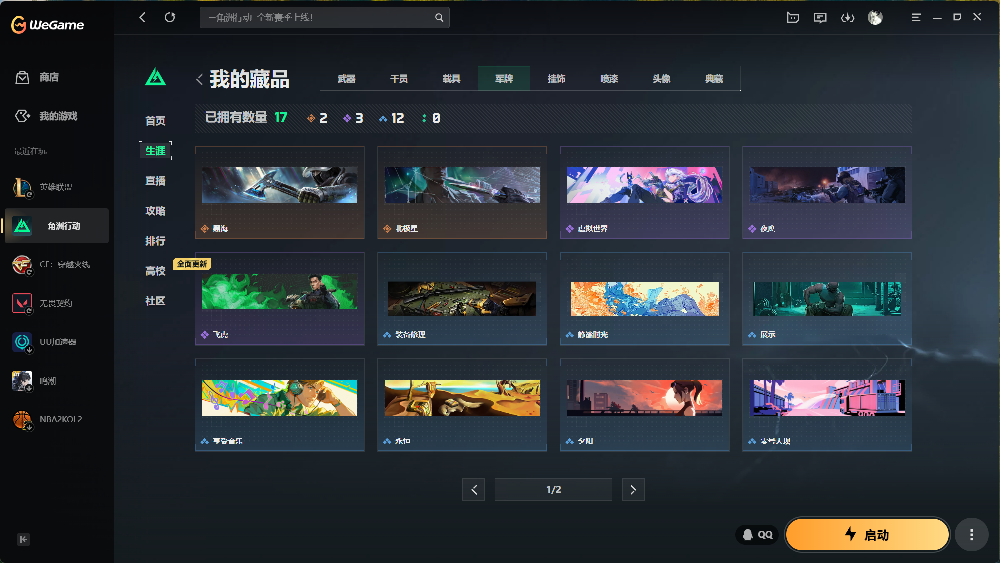Switch to the 挂饰 tab
This screenshot has width=1000, height=563.
(x=556, y=78)
